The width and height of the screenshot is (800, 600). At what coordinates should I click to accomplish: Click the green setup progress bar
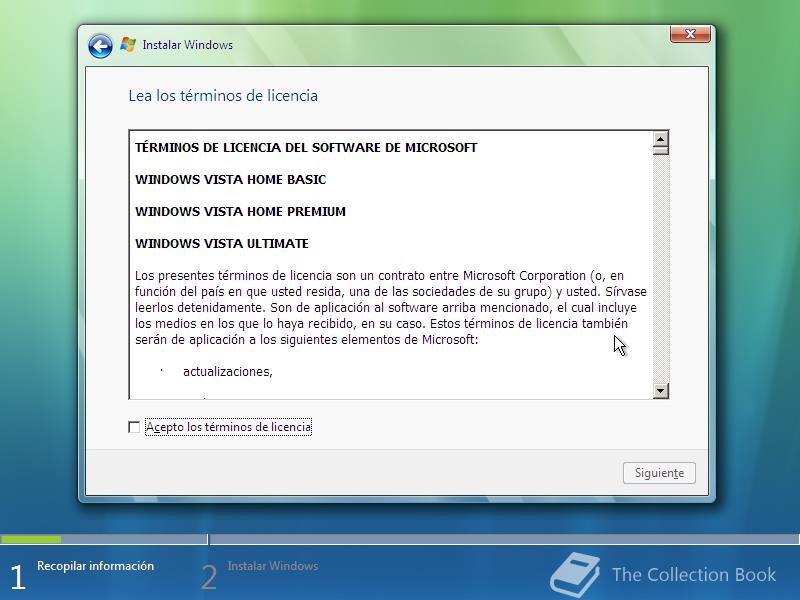point(31,539)
